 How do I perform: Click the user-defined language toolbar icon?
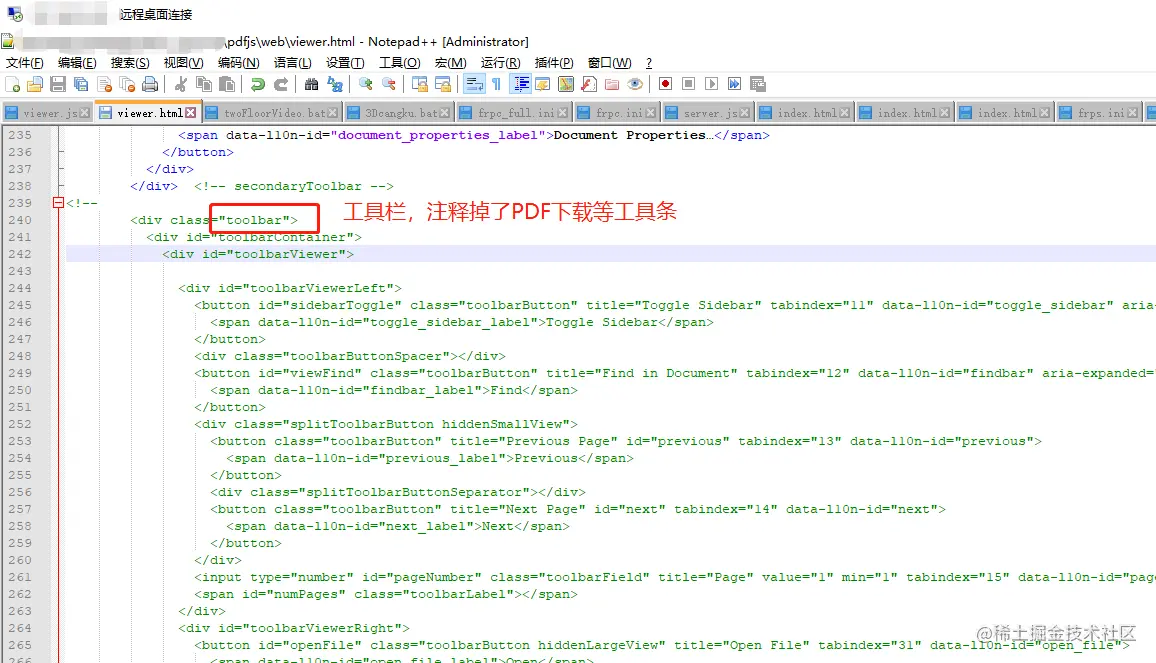[543, 84]
